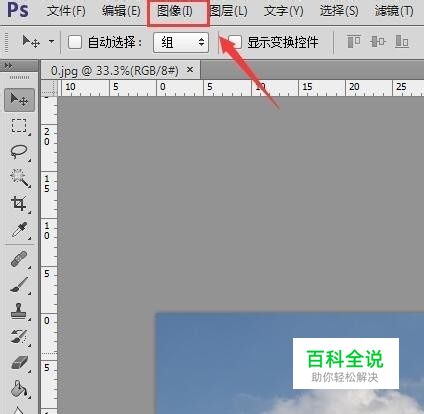Image resolution: width=424 pixels, height=414 pixels.
Task: Select the History Brush tool
Action: [x=19, y=337]
